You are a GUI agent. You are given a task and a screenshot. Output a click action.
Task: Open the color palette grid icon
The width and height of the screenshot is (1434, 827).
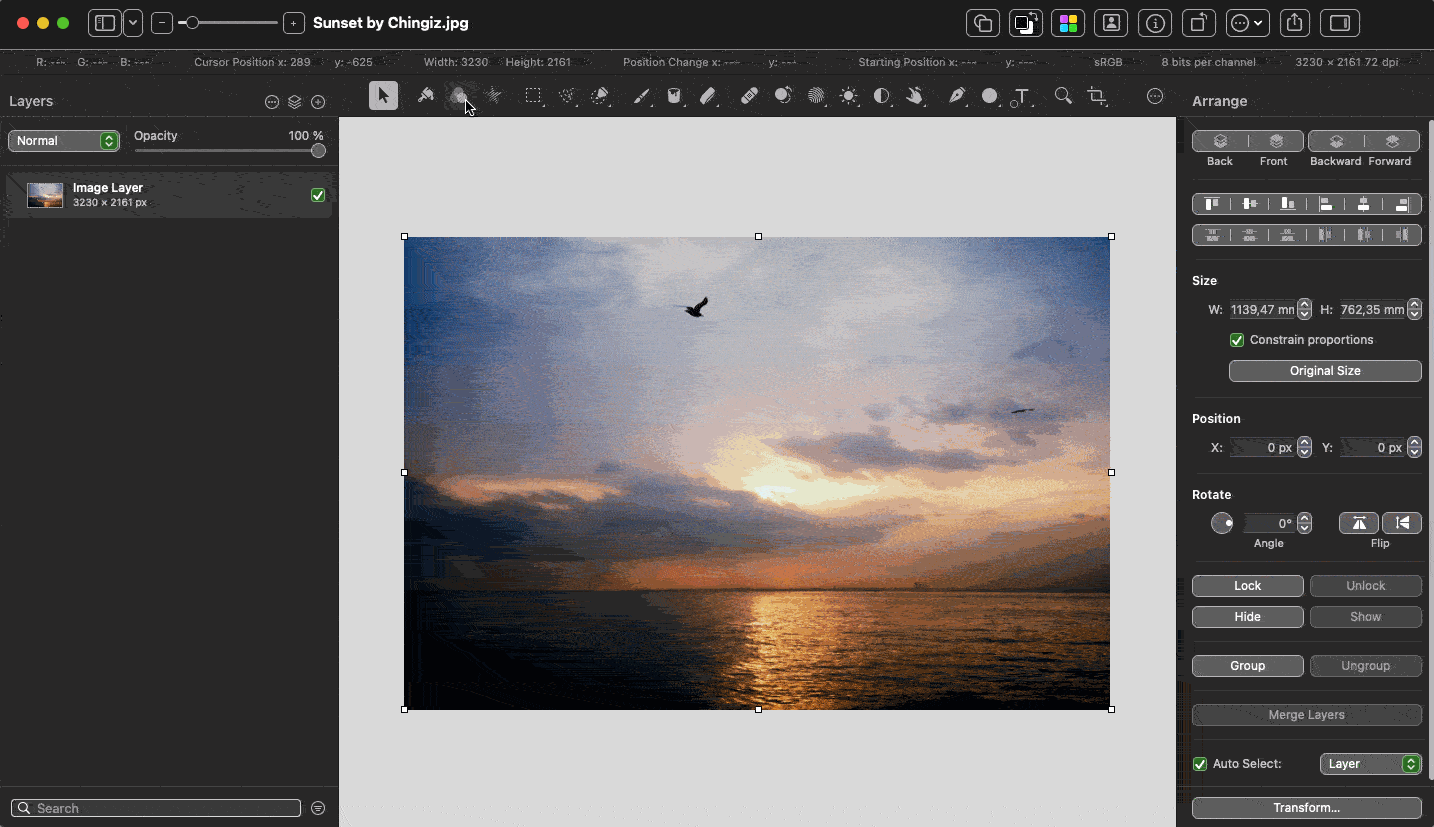click(1068, 23)
